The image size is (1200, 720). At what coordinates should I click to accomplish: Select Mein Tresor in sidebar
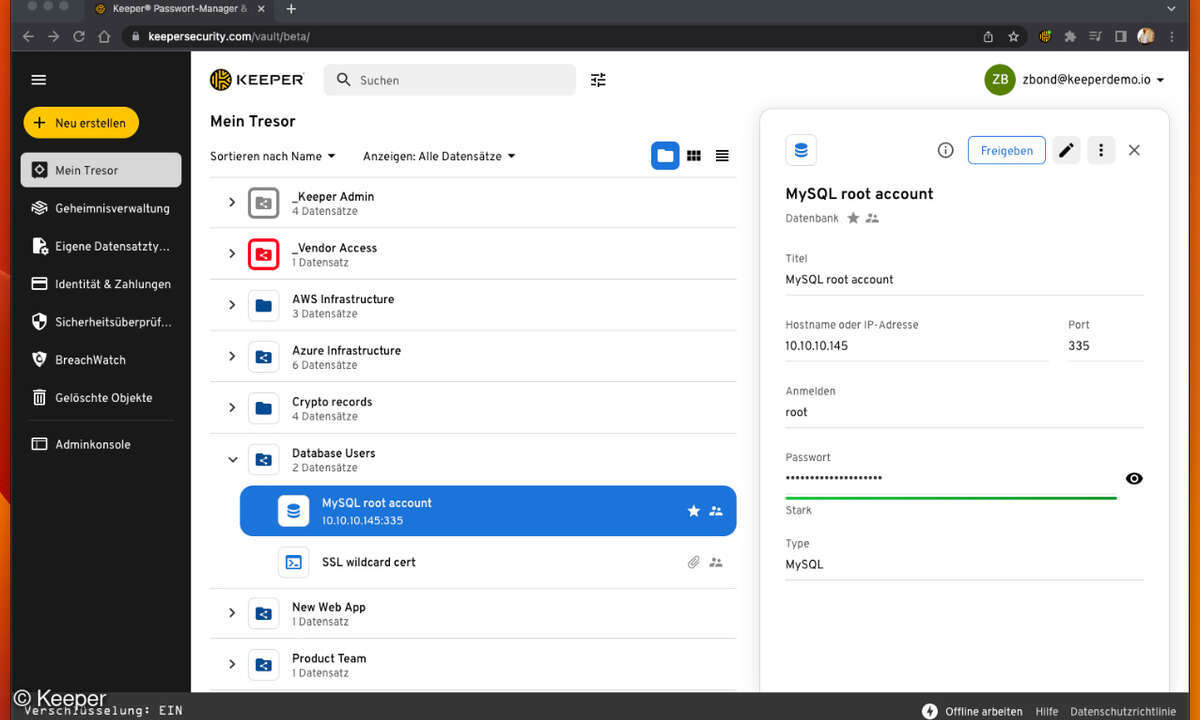pos(101,170)
